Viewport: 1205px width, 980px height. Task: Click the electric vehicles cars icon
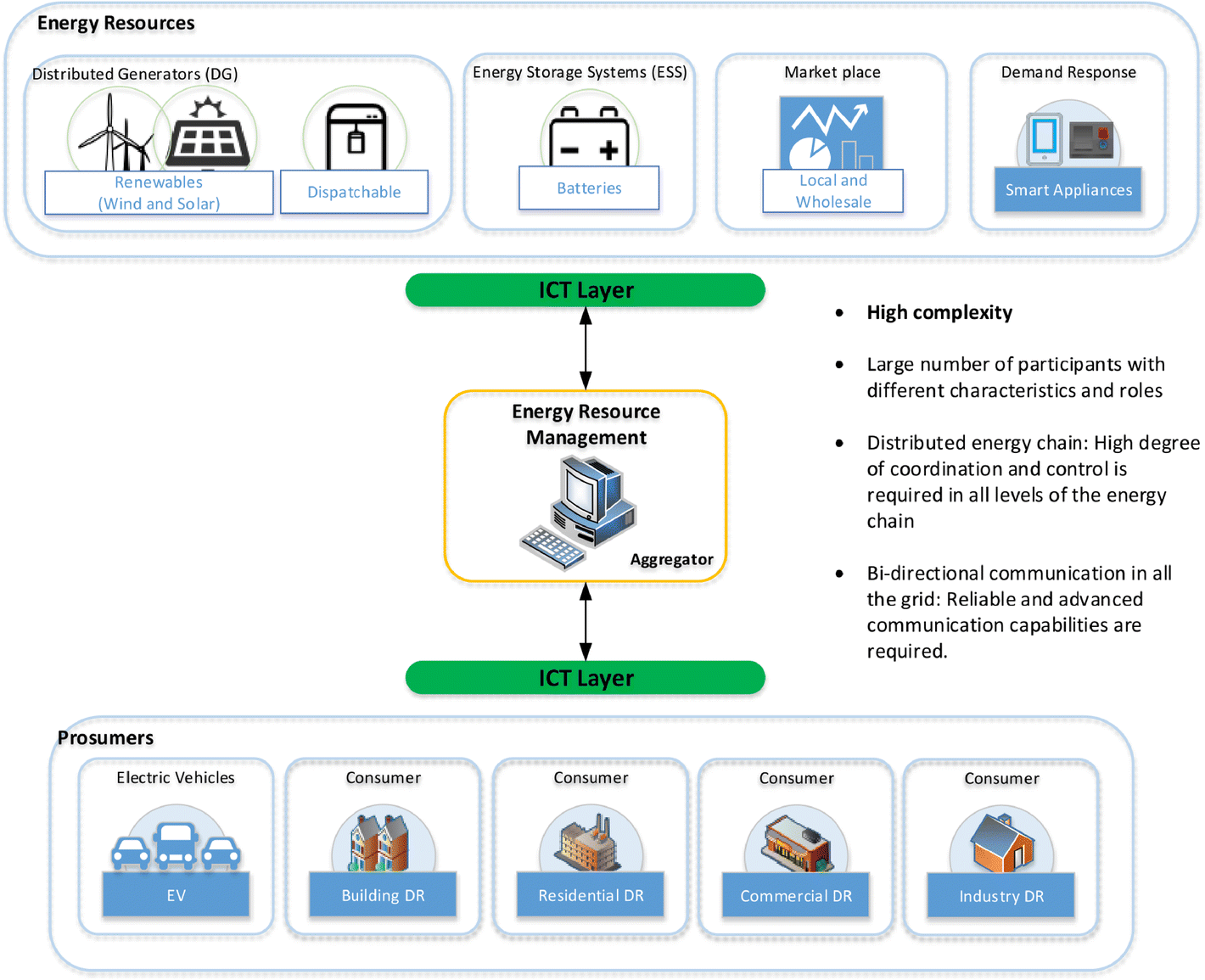[x=176, y=847]
